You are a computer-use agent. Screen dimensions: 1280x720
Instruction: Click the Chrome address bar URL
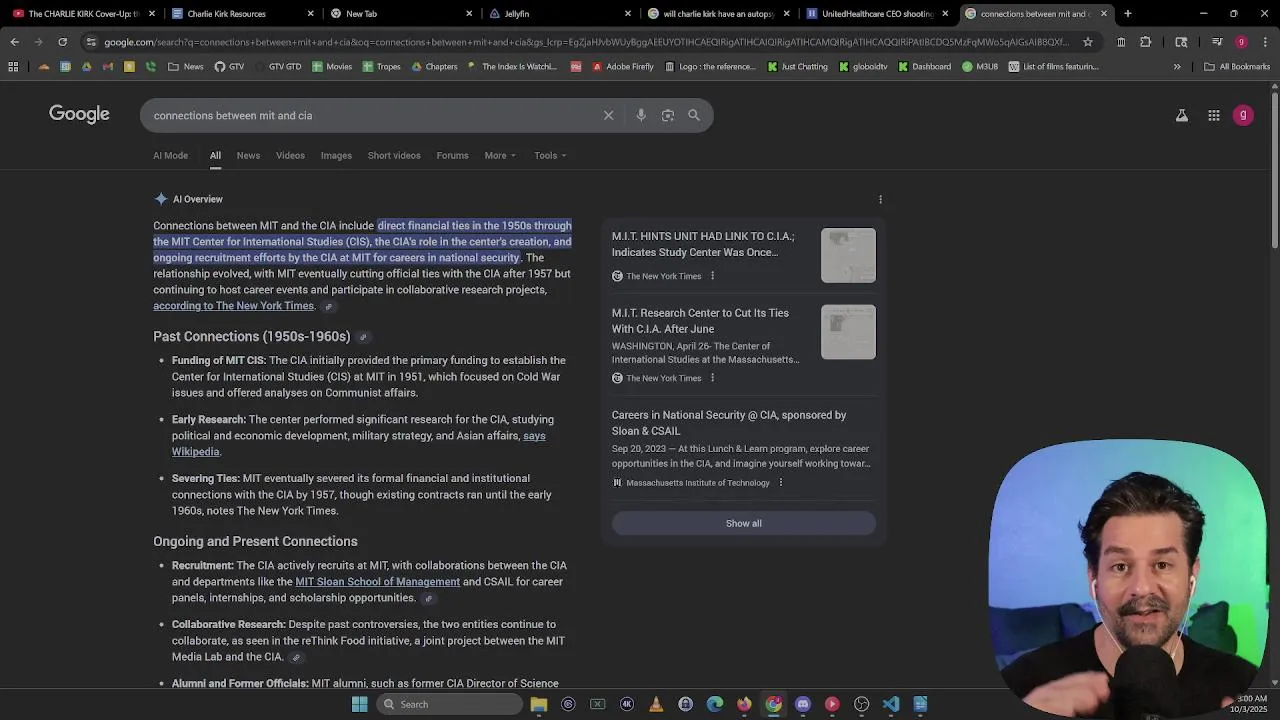(x=585, y=42)
